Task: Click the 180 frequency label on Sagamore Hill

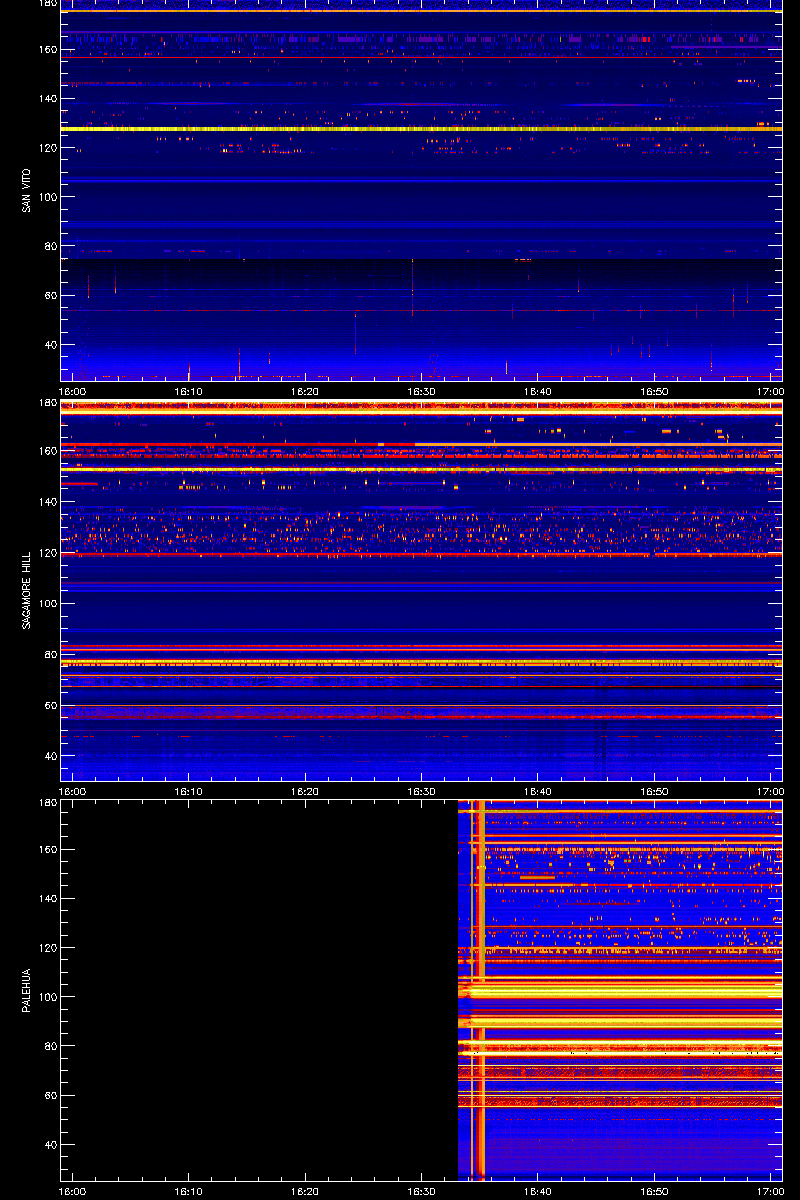Action: point(47,404)
